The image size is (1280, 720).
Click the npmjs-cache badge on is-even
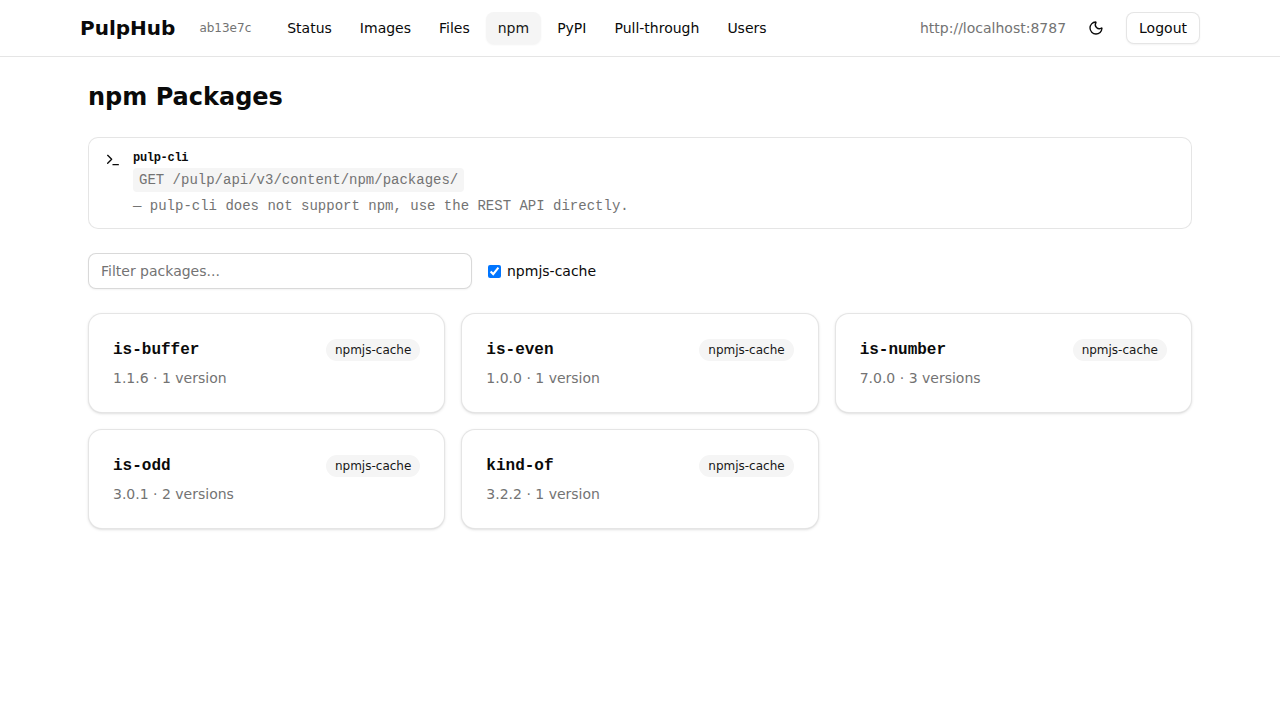click(x=746, y=349)
